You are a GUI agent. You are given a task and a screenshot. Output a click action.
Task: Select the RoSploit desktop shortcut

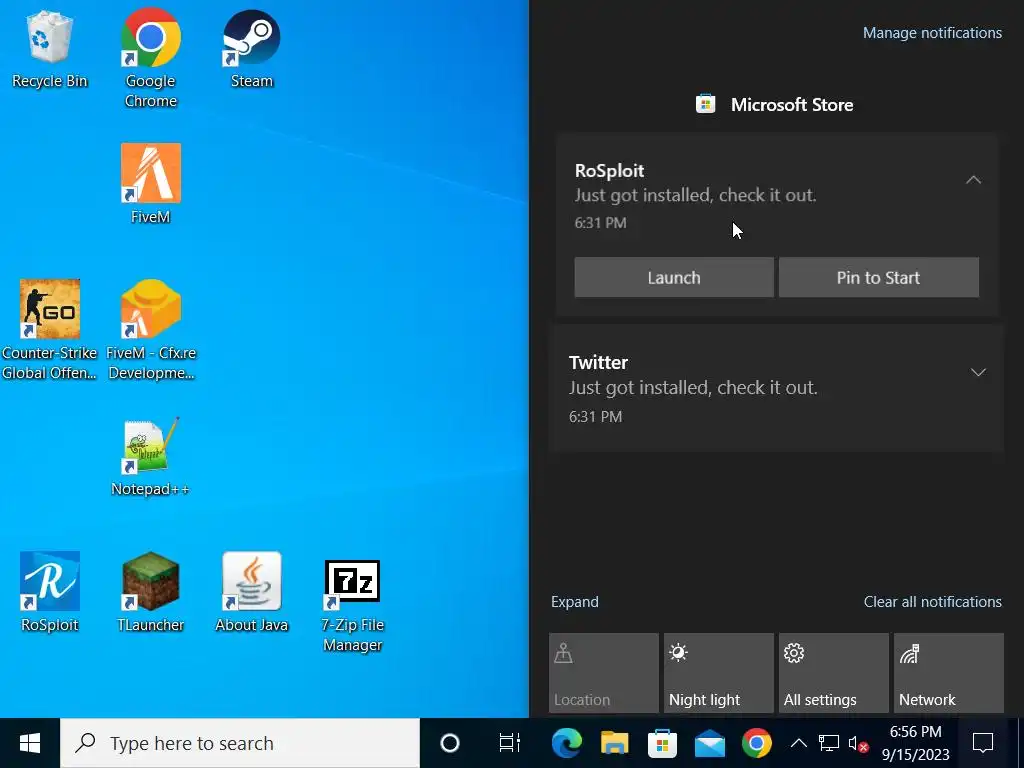[50, 592]
